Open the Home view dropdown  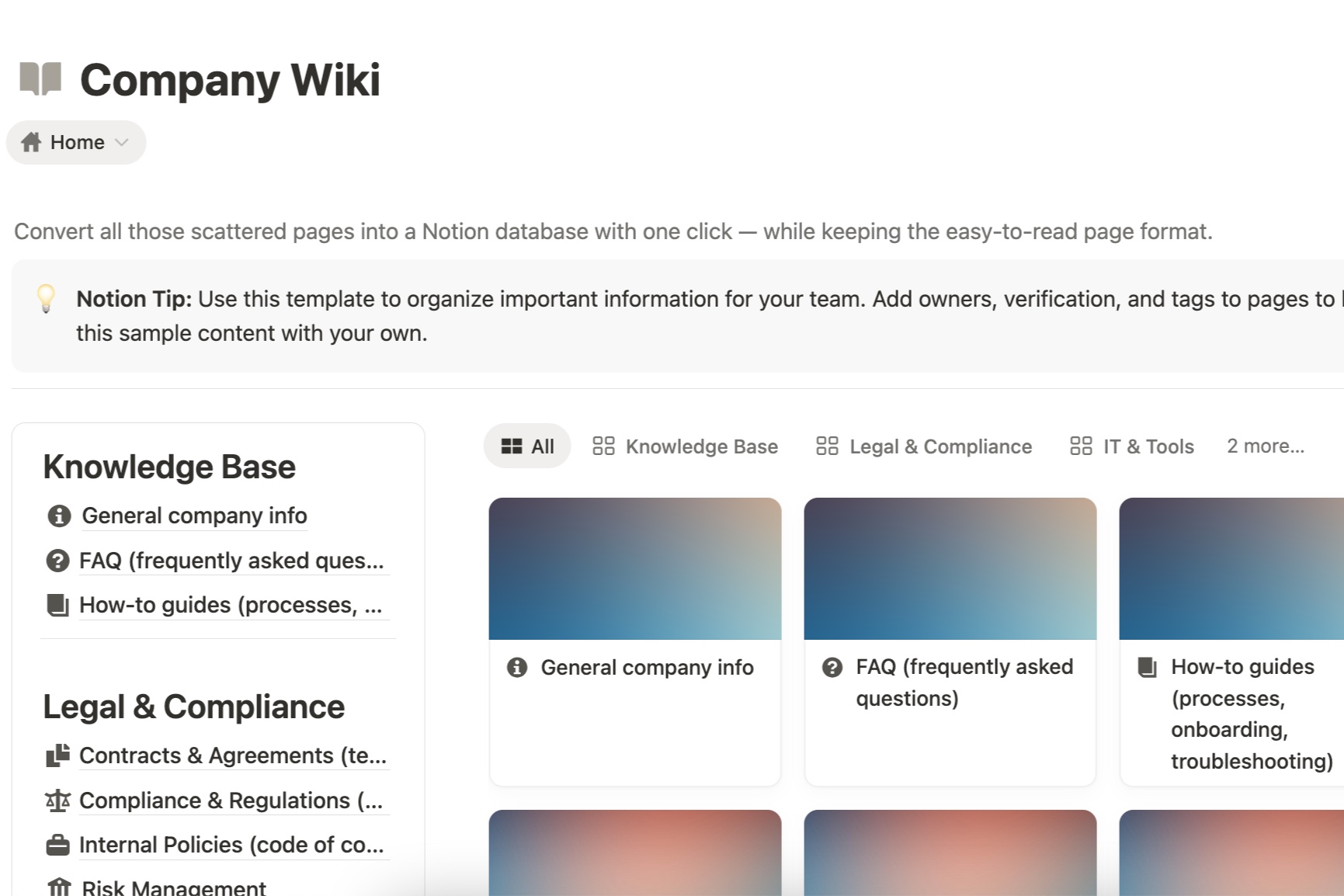(76, 142)
